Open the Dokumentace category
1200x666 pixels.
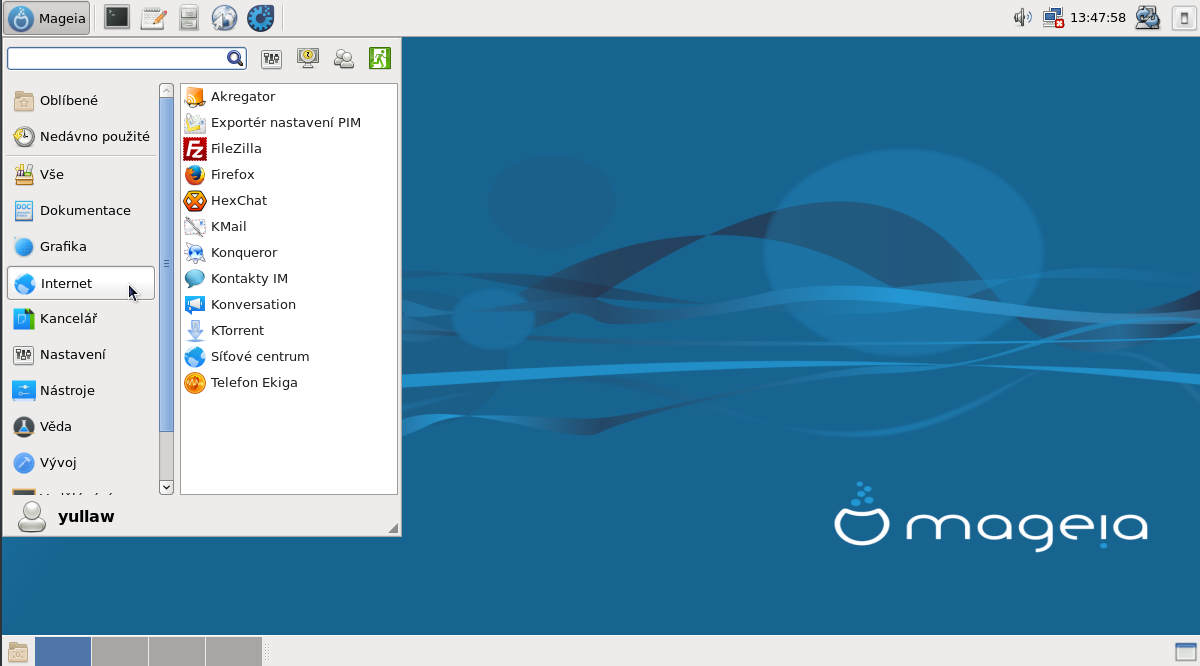point(81,210)
